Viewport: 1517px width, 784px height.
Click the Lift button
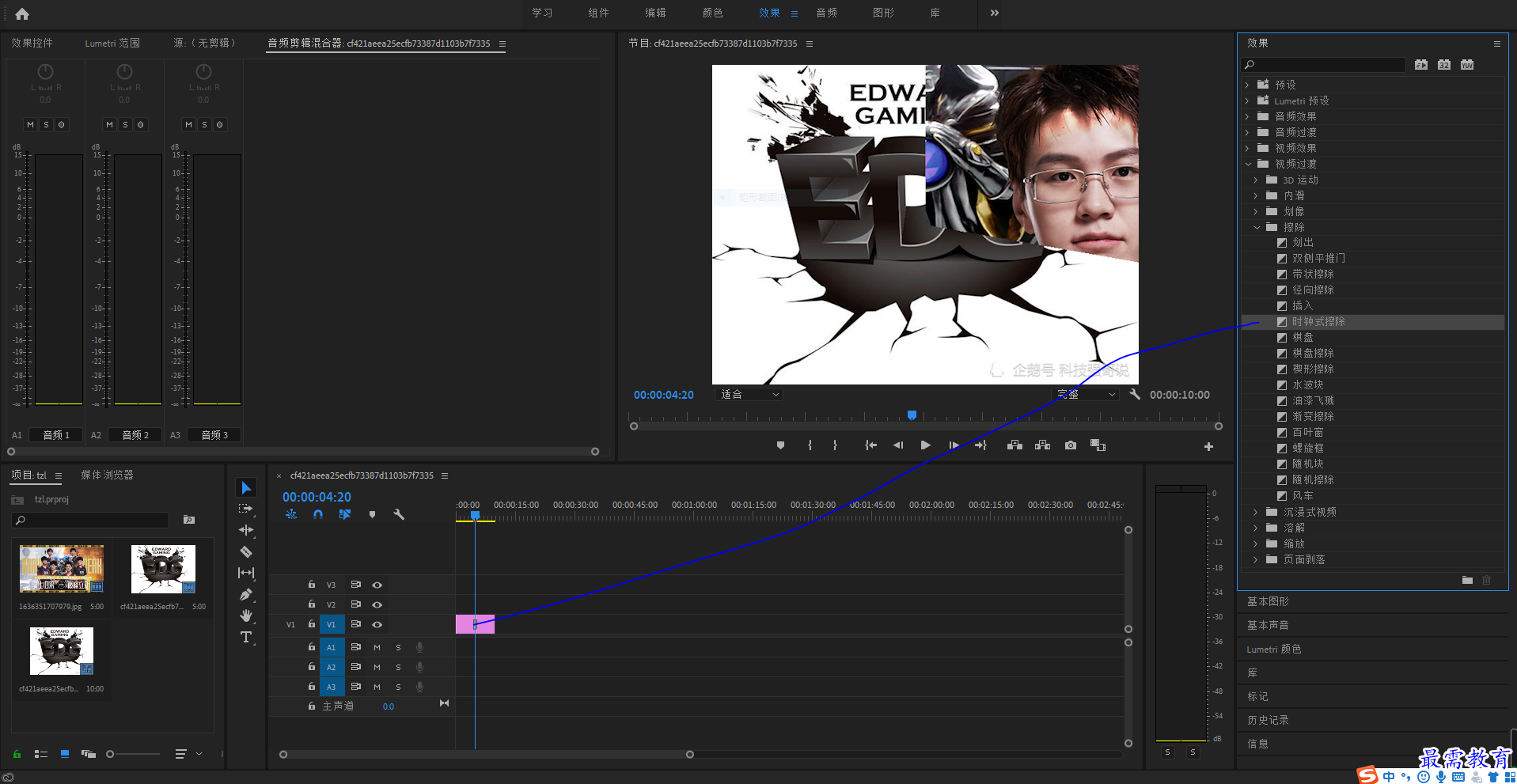pyautogui.click(x=1014, y=445)
